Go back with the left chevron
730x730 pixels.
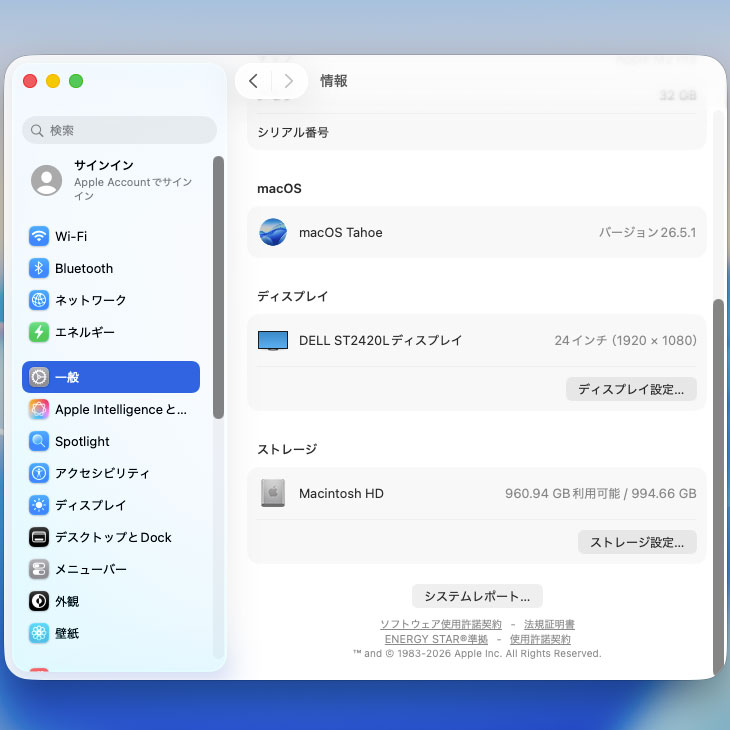point(253,81)
